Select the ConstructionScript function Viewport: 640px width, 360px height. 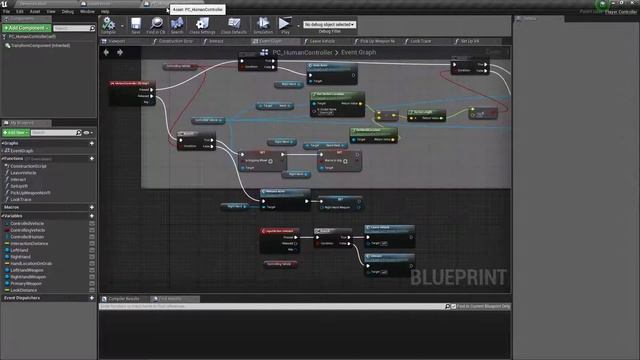pos(28,166)
